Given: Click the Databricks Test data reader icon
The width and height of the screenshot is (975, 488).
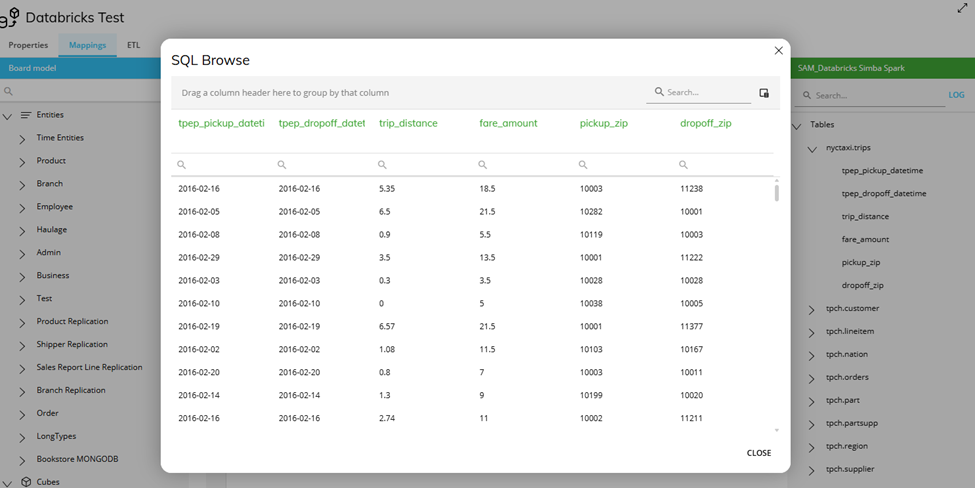Looking at the screenshot, I should [9, 17].
